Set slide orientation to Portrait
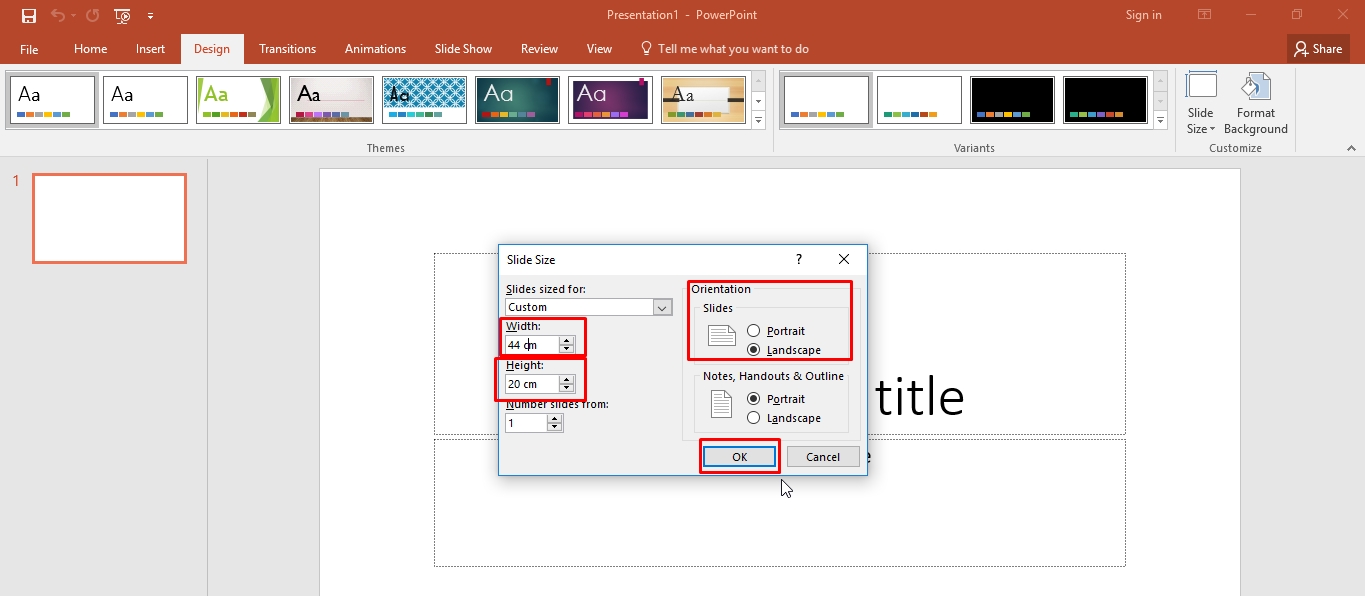The image size is (1365, 596). [x=753, y=330]
